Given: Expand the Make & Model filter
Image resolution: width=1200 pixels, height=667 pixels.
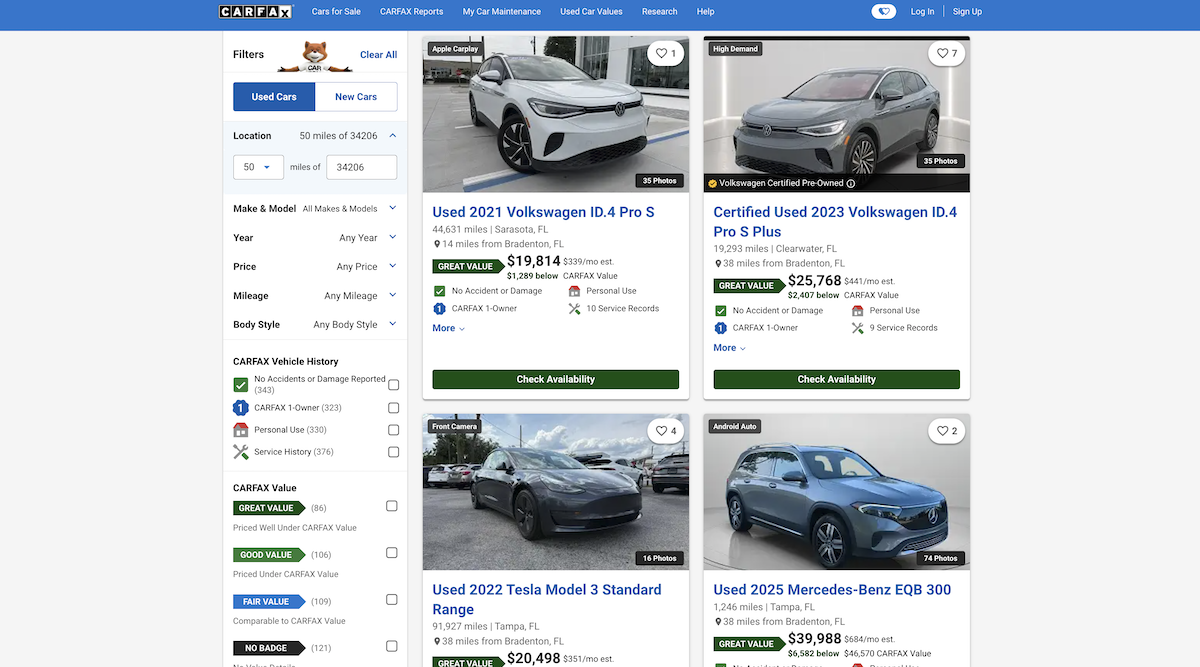Looking at the screenshot, I should 393,208.
